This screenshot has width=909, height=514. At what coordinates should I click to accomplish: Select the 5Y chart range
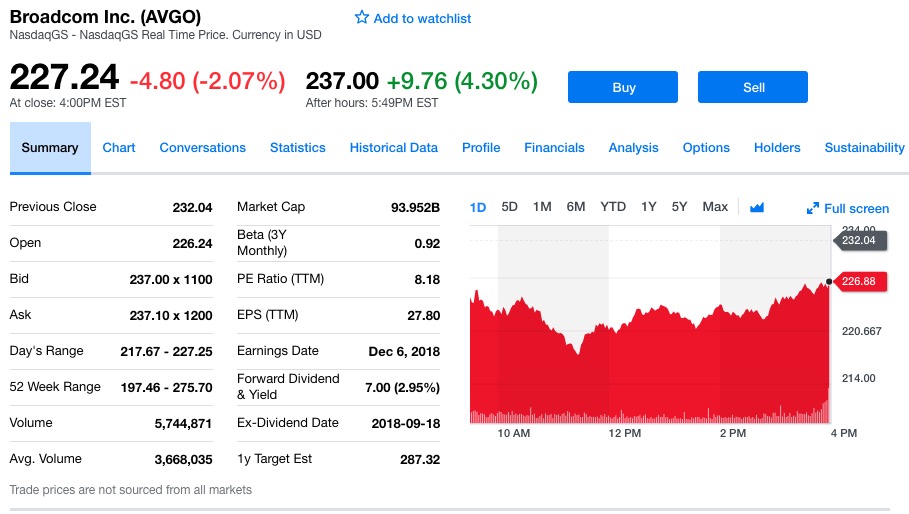(679, 207)
